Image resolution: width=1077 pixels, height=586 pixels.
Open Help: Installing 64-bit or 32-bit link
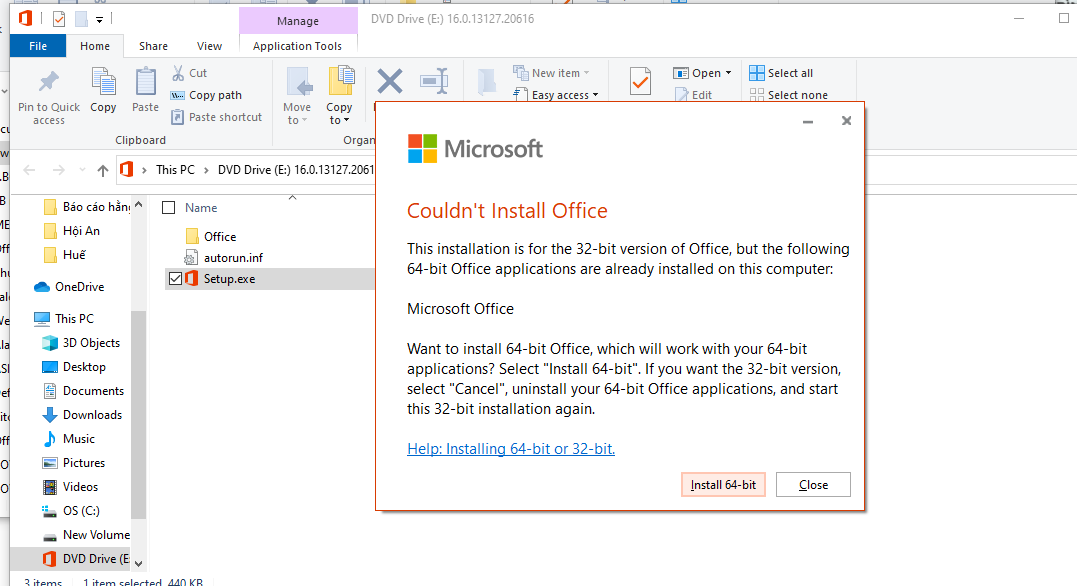(511, 449)
